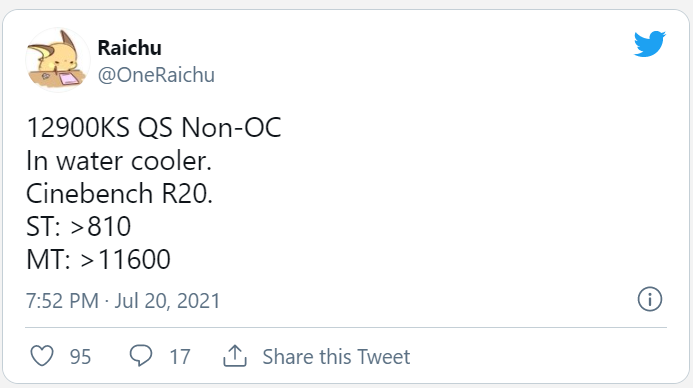Click the Jul 20, 2021 date
Image resolution: width=693 pixels, height=388 pixels.
point(167,301)
